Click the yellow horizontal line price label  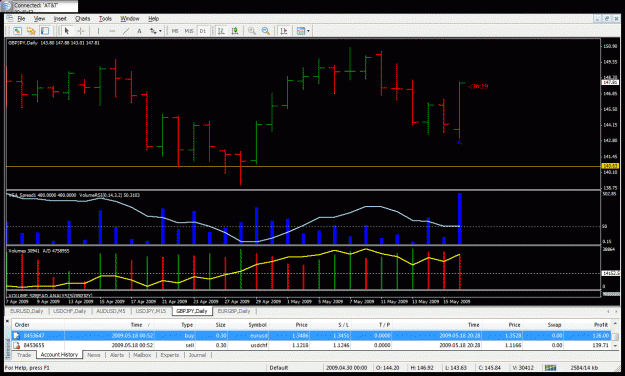tap(610, 166)
